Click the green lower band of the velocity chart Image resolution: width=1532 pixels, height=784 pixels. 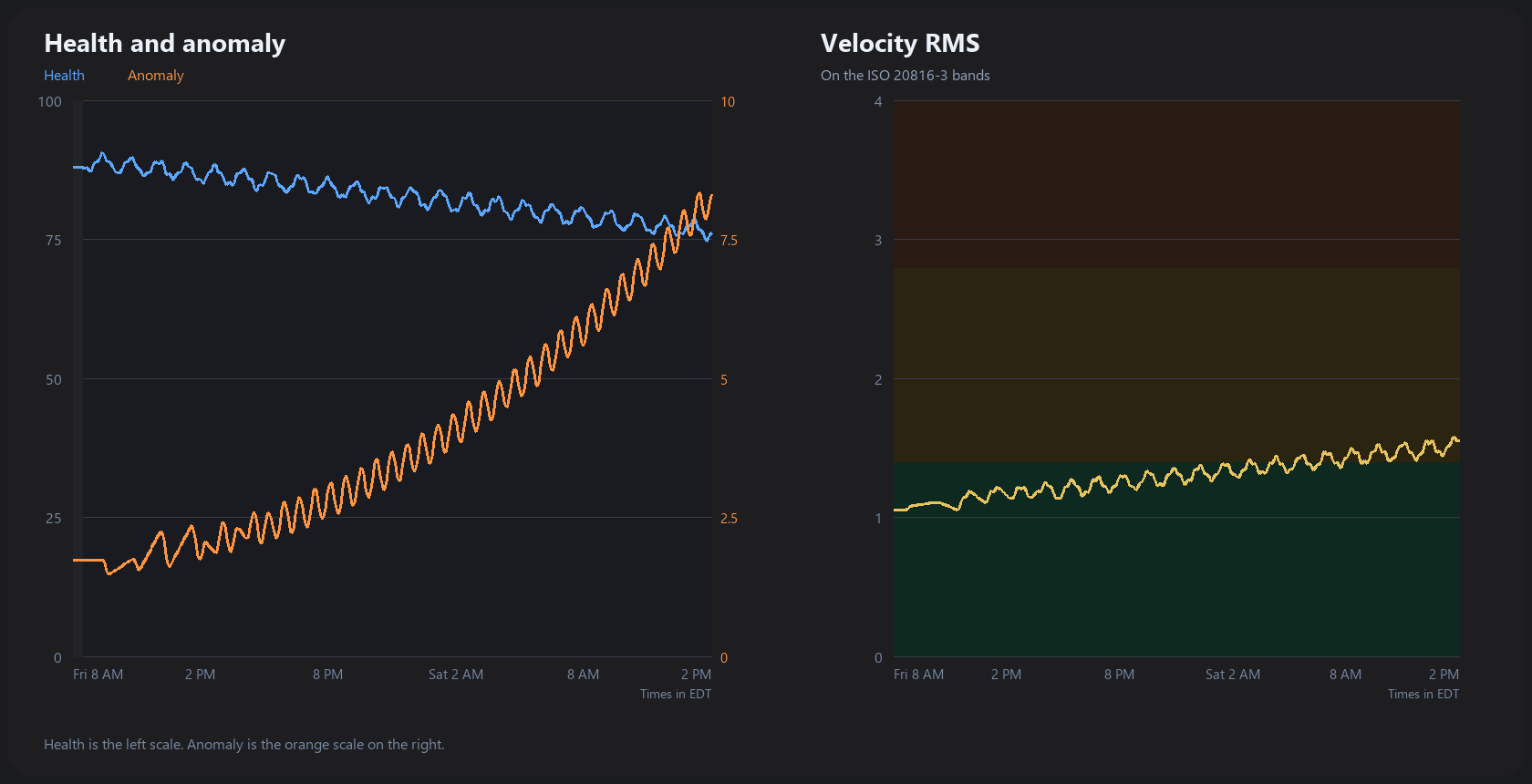pos(1176,560)
